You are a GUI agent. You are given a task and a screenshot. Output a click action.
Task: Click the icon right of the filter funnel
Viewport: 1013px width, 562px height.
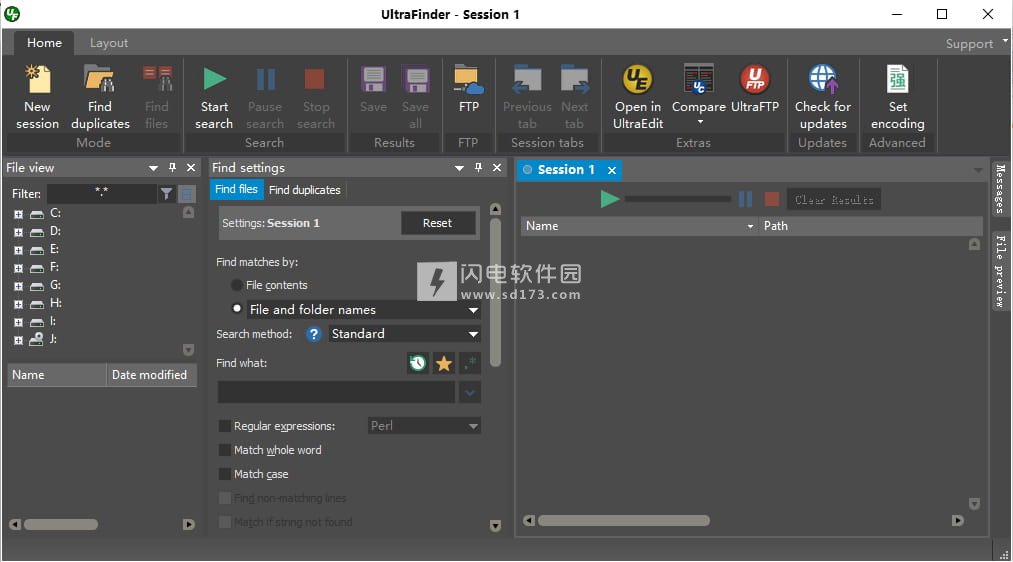tap(187, 193)
